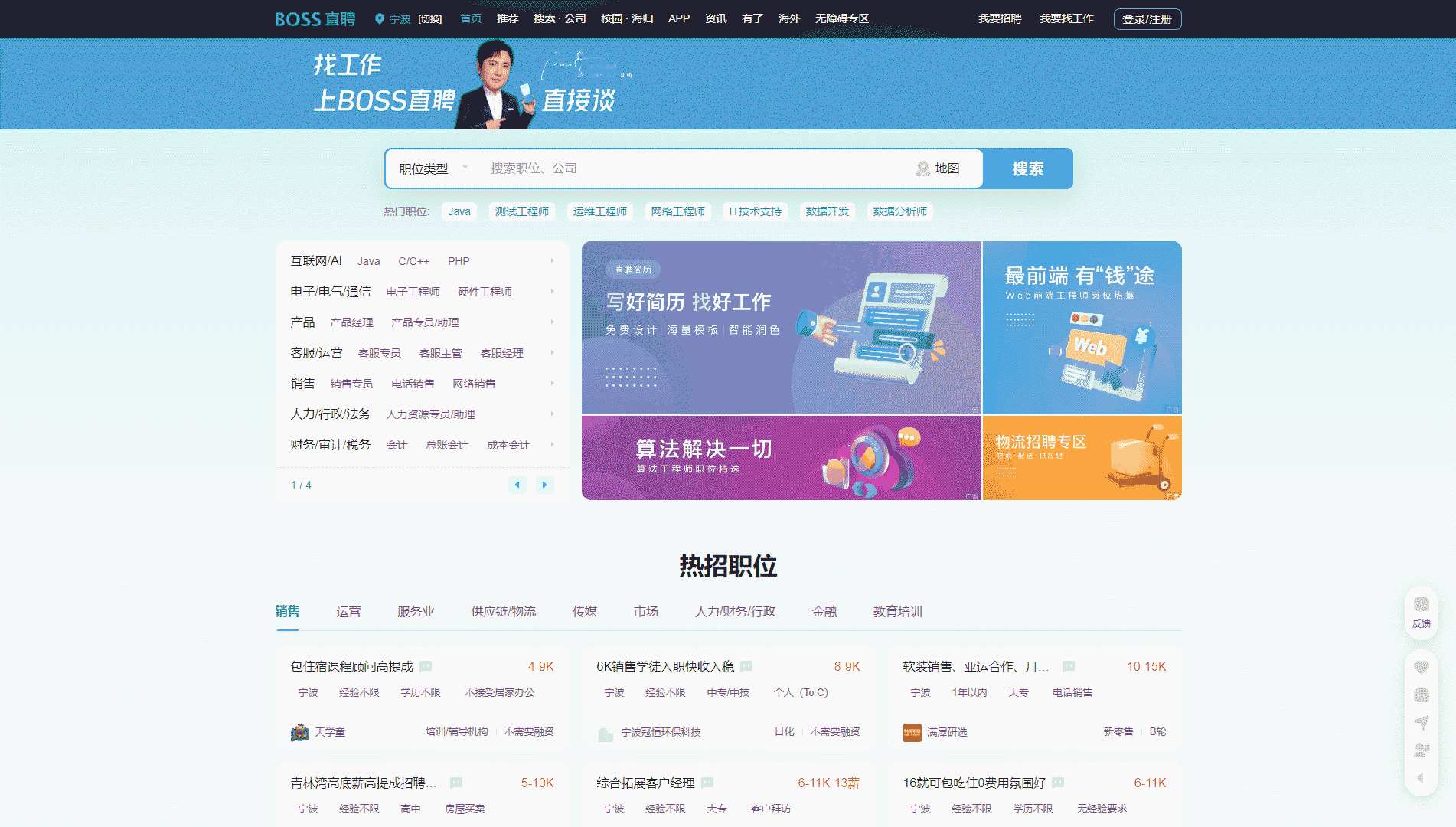Image resolution: width=1456 pixels, height=827 pixels.
Task: Expand the 电子/电气/通信 category arrow
Action: pos(552,292)
